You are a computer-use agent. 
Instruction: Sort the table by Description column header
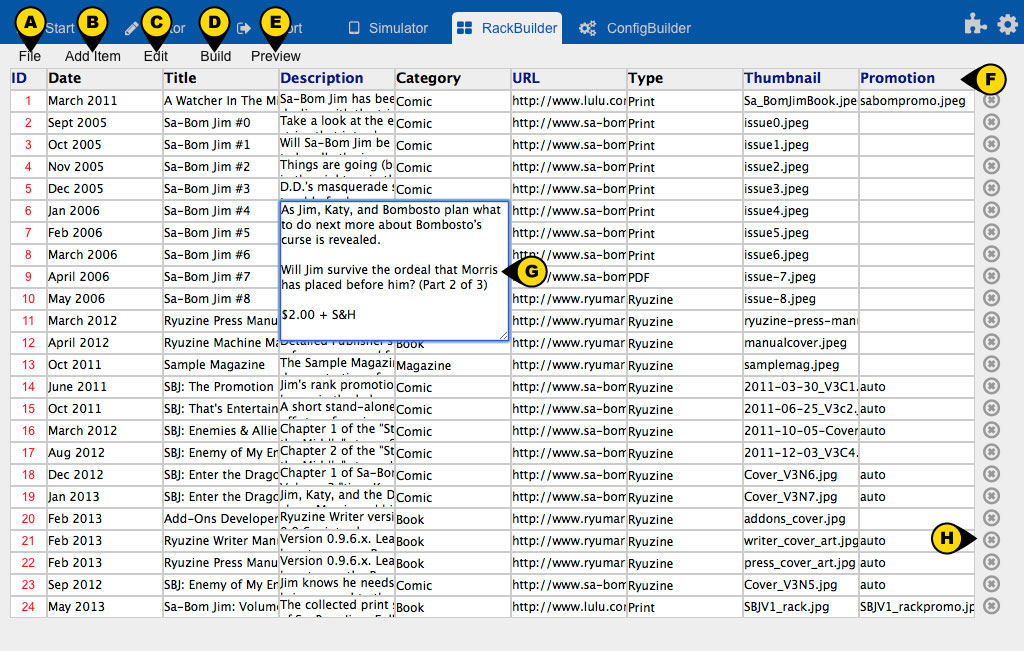[322, 78]
